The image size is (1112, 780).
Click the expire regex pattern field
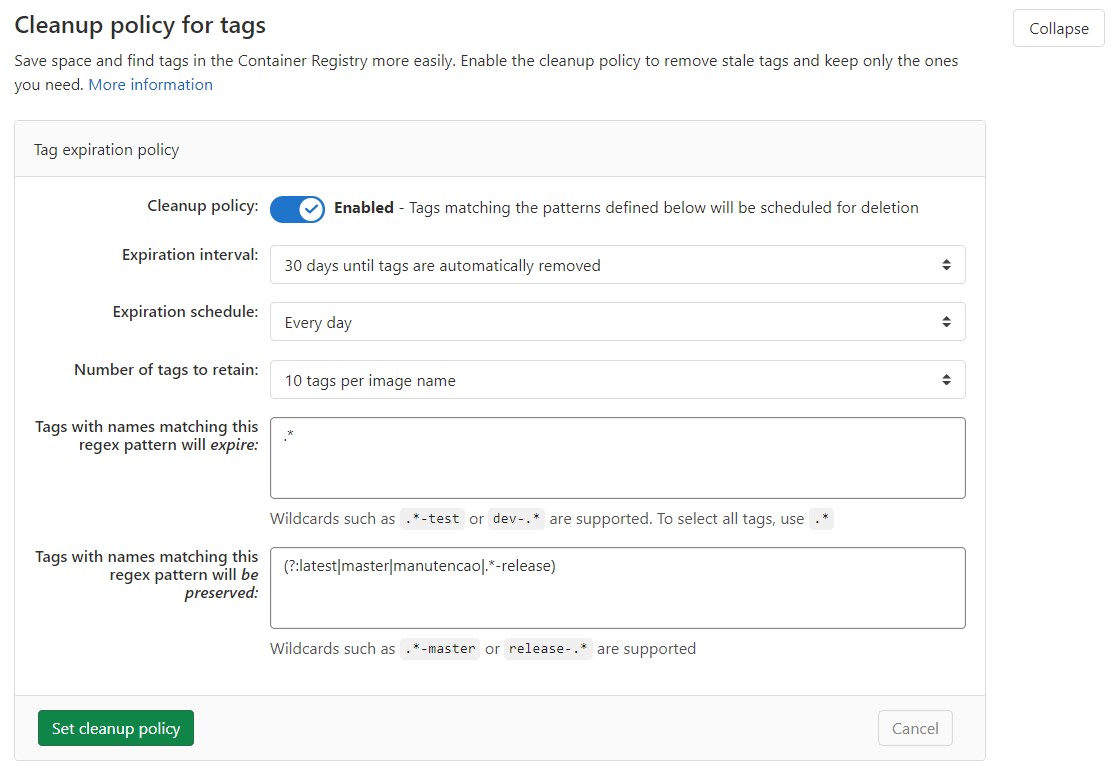[617, 458]
